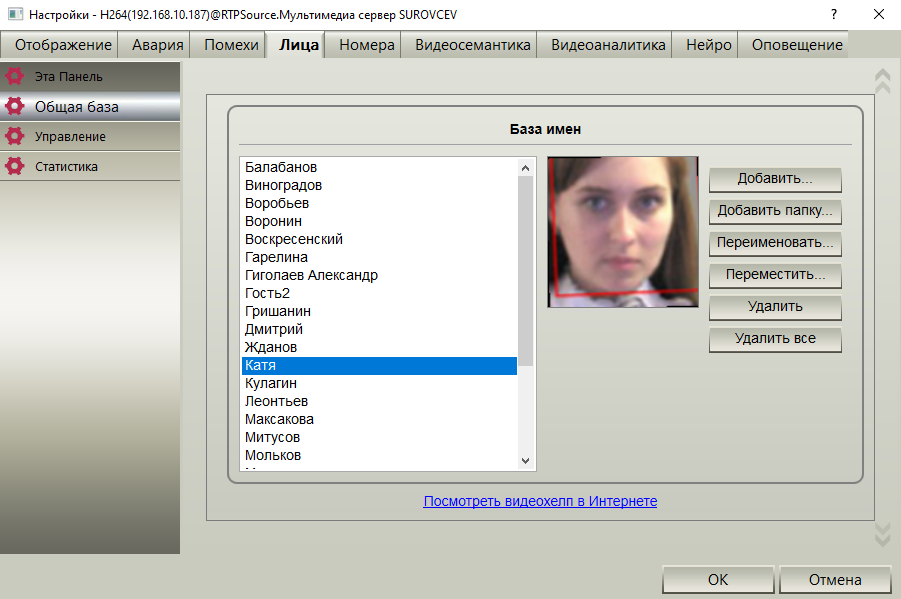Click the app icon in title bar
The height and width of the screenshot is (599, 901).
click(x=16, y=14)
